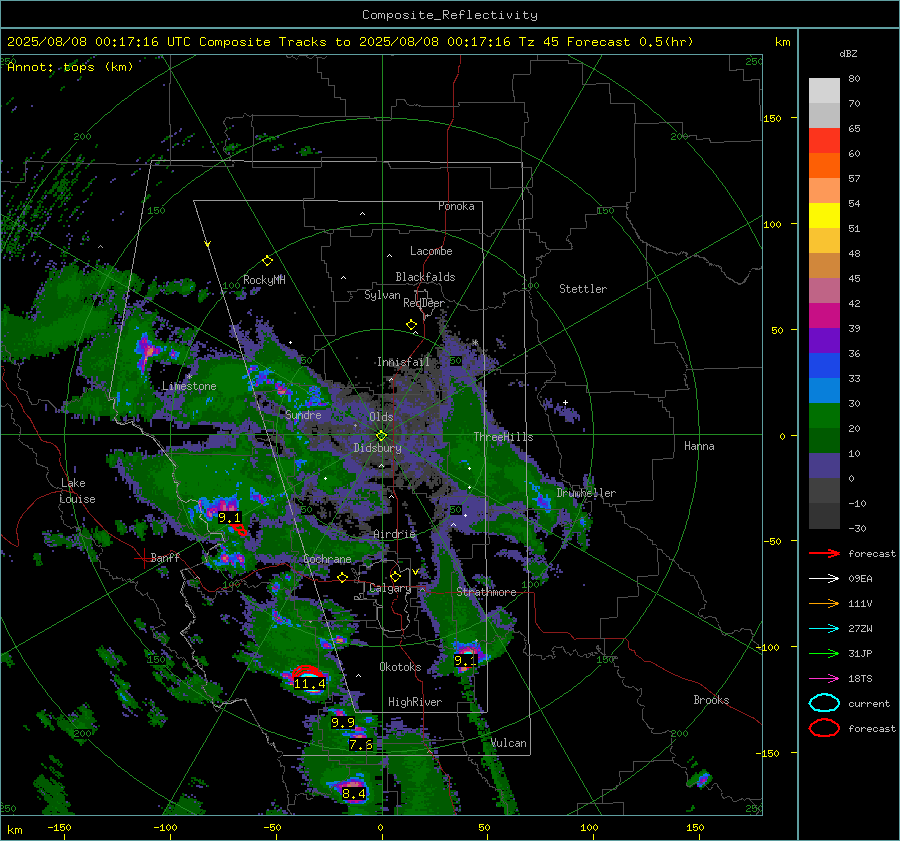The image size is (900, 841).
Task: Click the cyan 27ZW arrow legend icon
Action: (x=825, y=629)
